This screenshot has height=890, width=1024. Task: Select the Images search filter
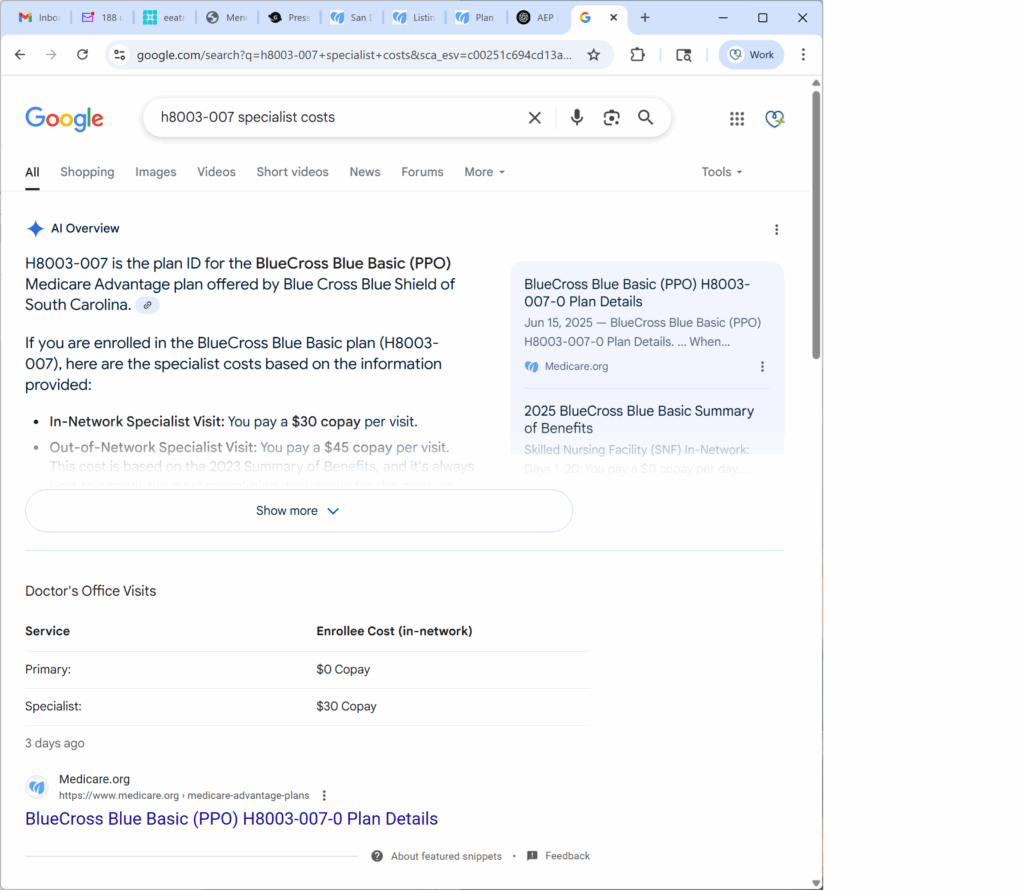(x=155, y=172)
